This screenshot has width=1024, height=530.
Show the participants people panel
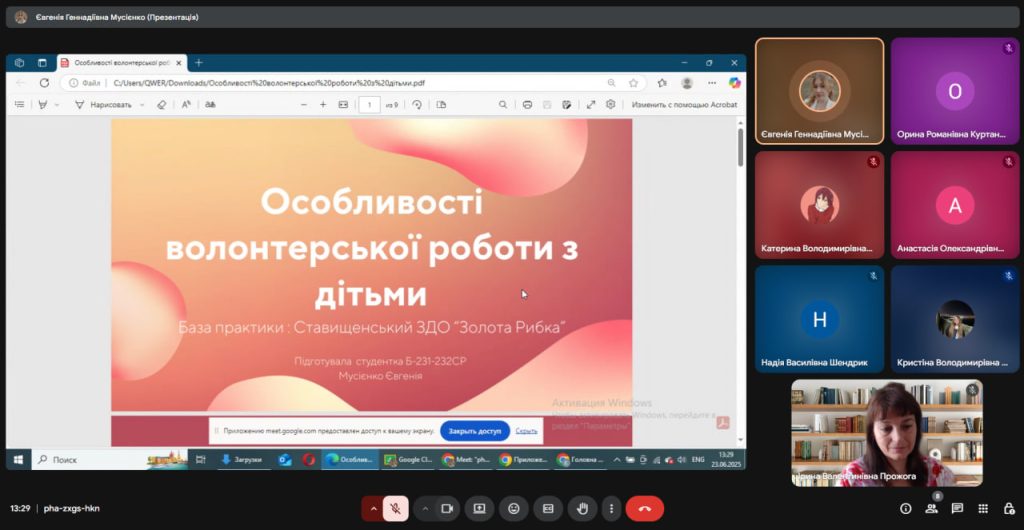932,508
